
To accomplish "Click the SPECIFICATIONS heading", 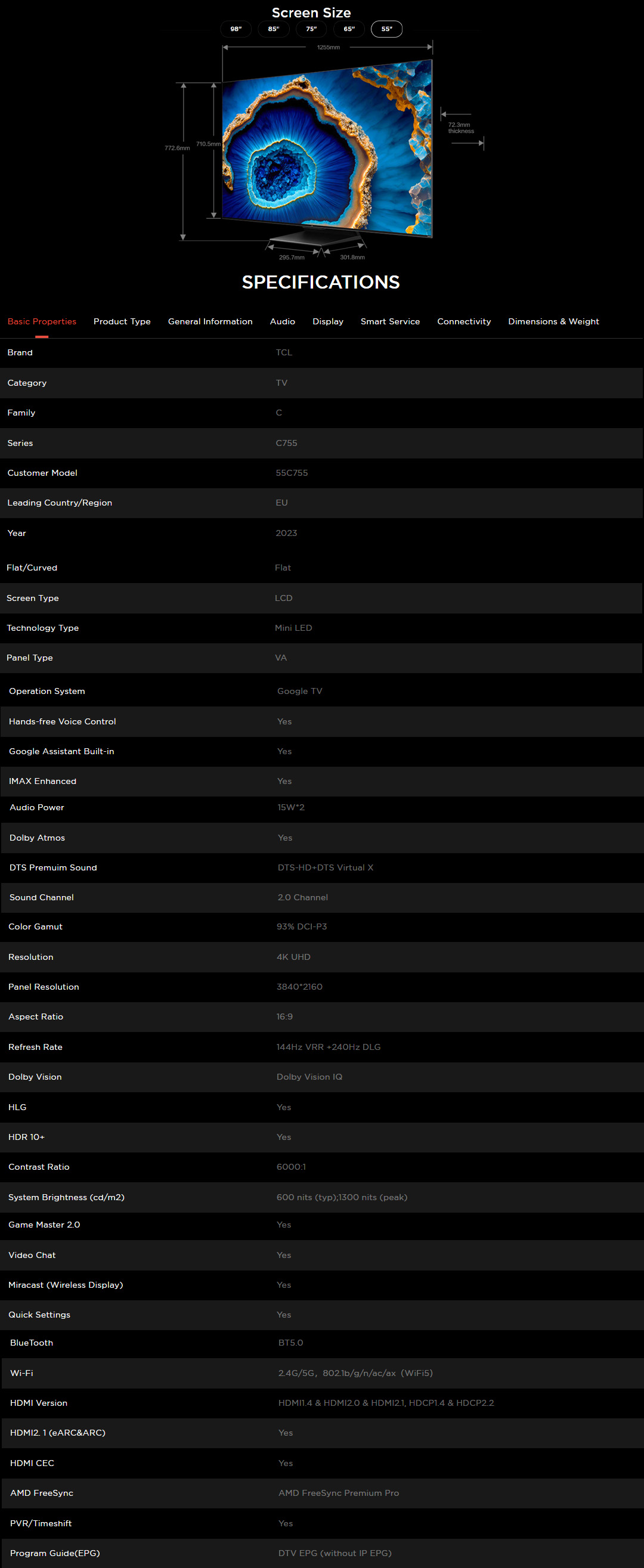I will [321, 282].
